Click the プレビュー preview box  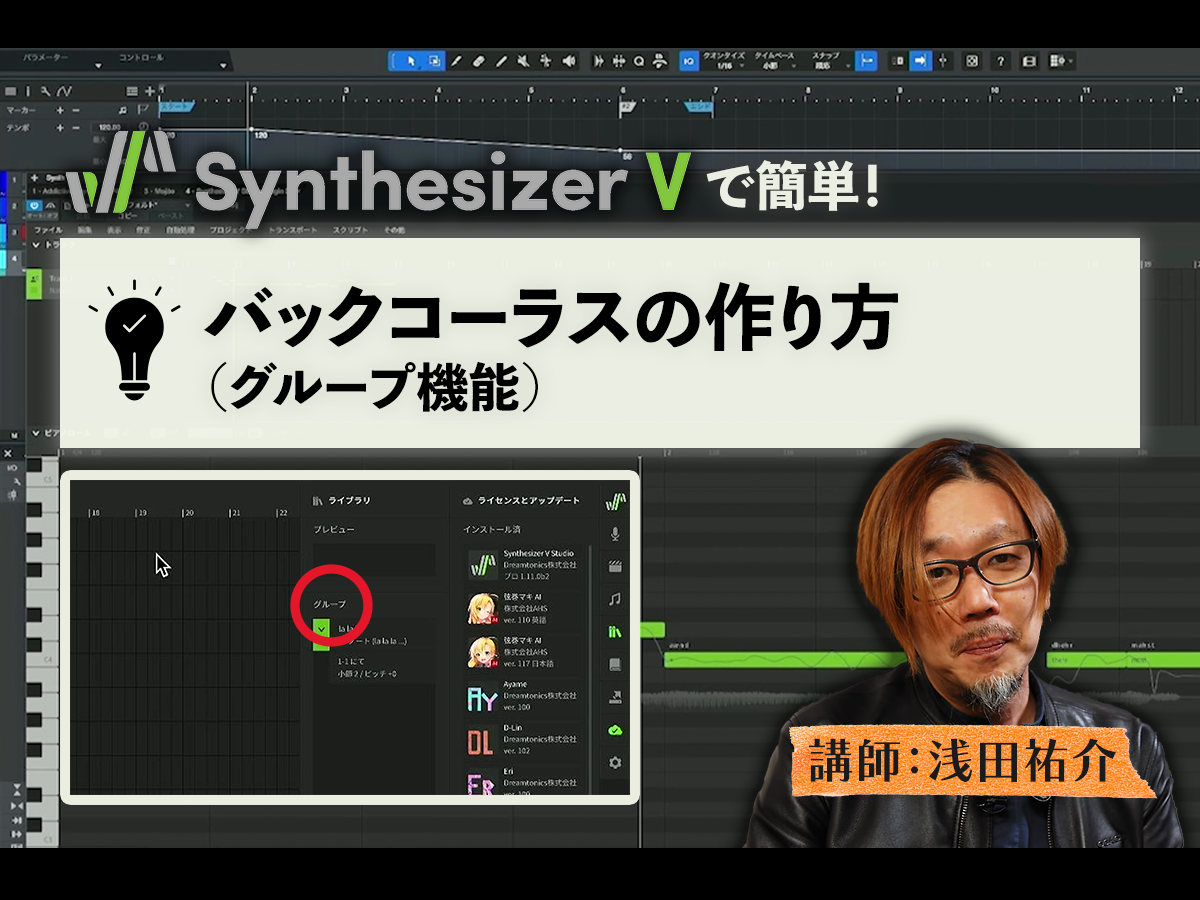[373, 559]
